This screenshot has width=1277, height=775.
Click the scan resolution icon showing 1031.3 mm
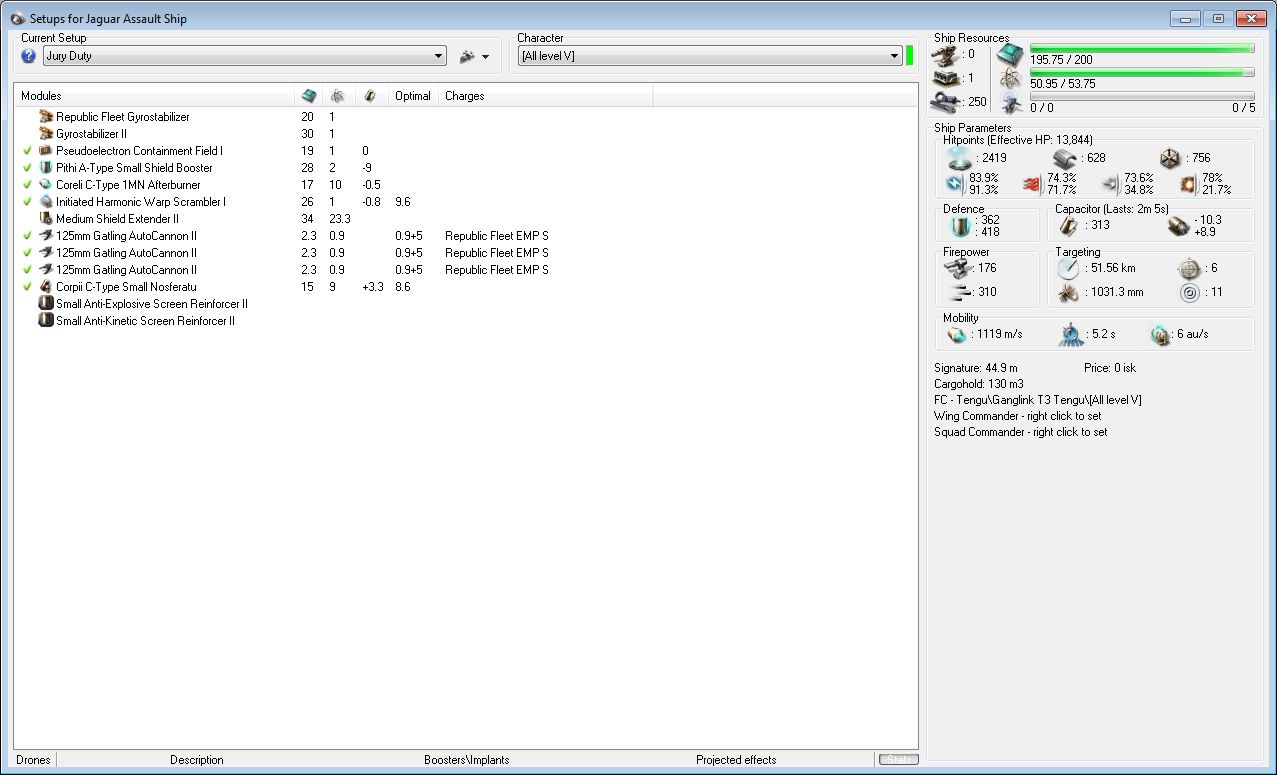1069,292
